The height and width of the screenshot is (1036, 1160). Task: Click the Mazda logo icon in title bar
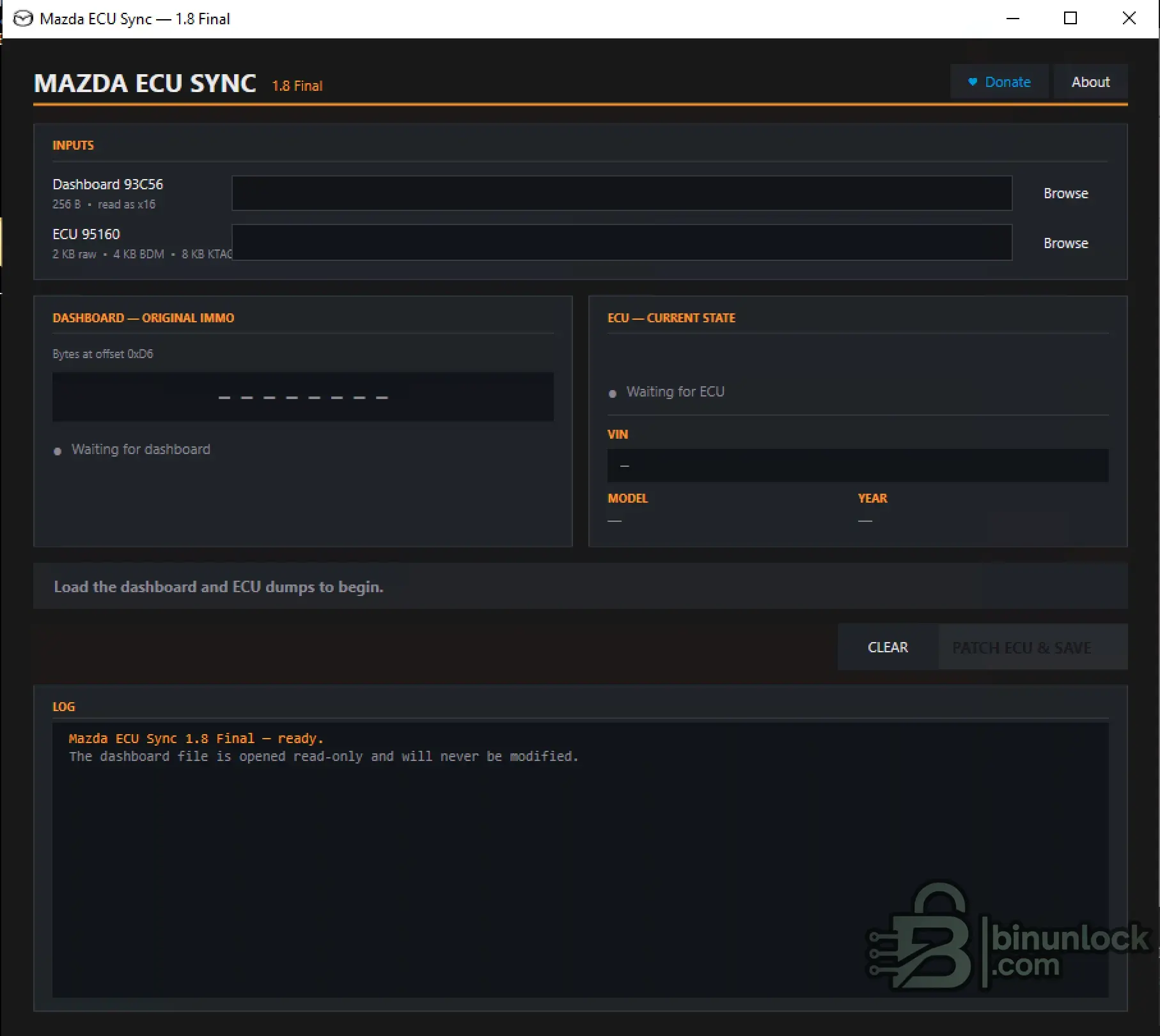[23, 19]
